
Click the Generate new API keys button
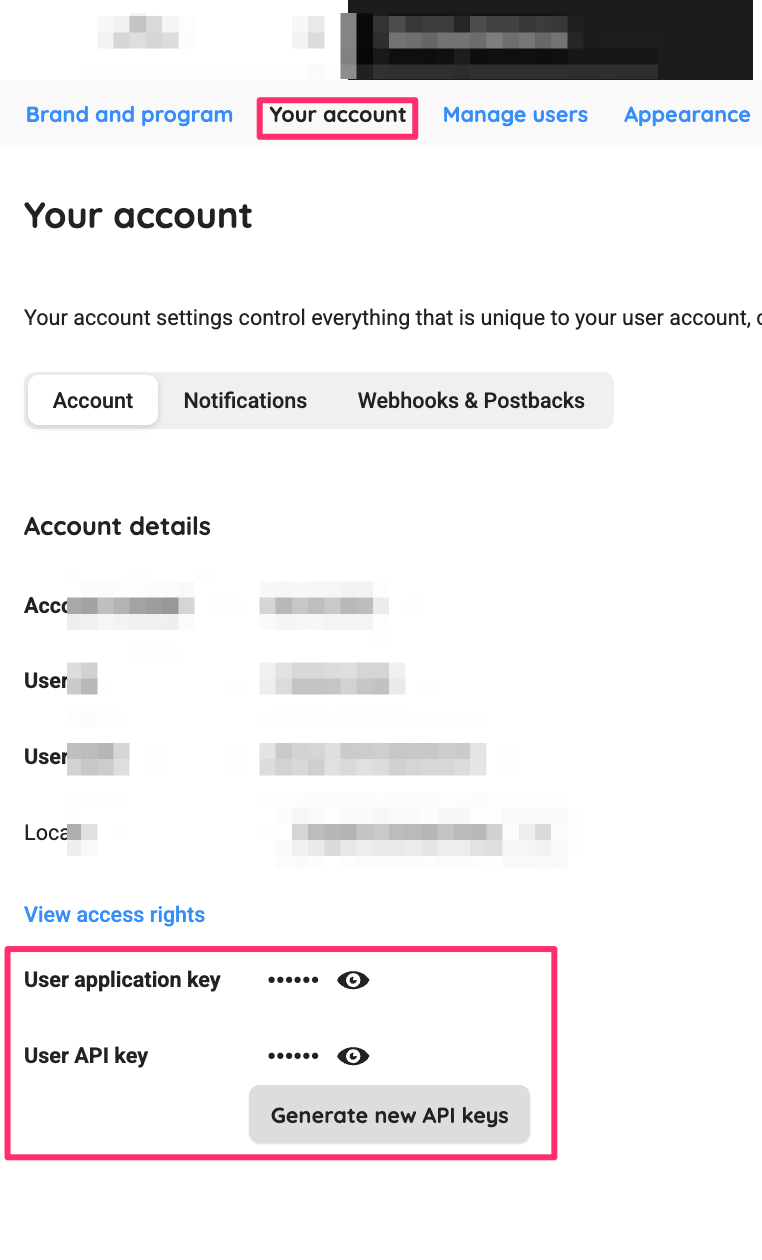(389, 1115)
